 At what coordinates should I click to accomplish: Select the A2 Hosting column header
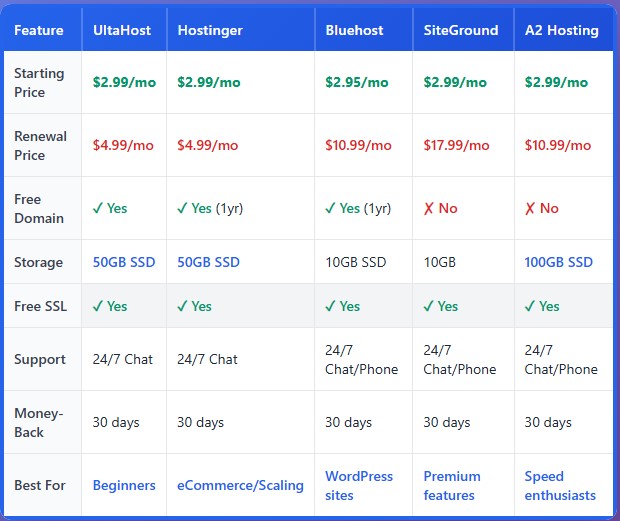(x=561, y=30)
